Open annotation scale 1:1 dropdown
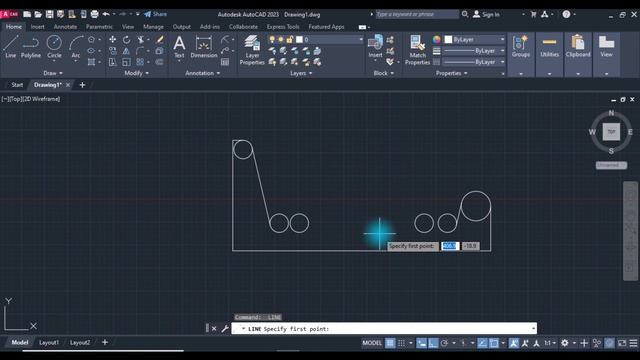 click(550, 343)
